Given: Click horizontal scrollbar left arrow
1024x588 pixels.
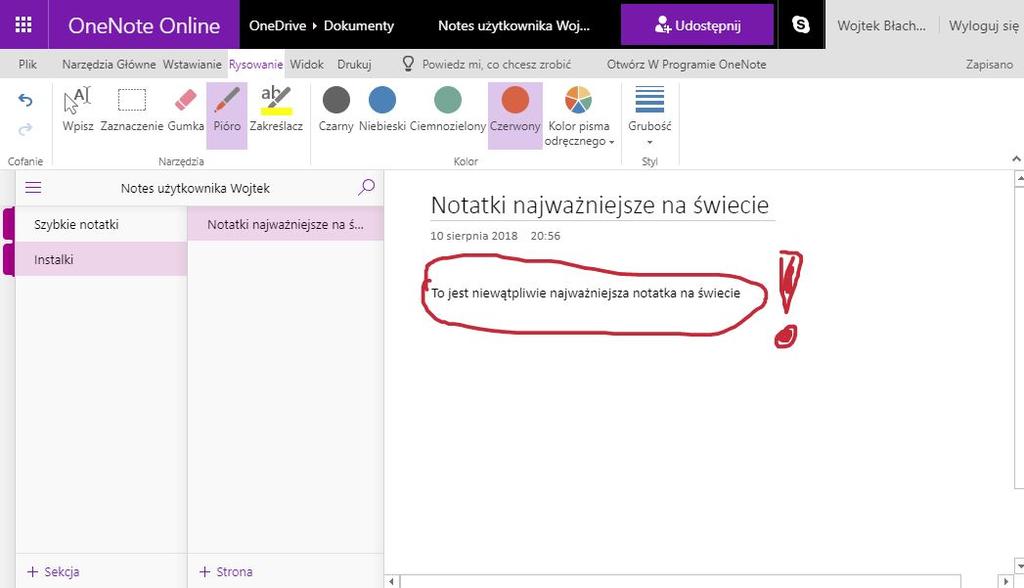Looking at the screenshot, I should point(391,581).
